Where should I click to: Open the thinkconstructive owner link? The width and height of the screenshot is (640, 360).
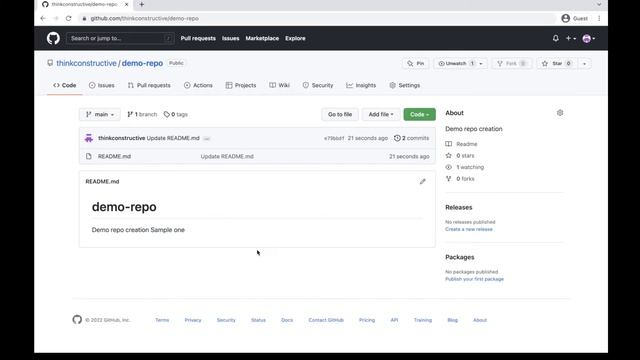click(x=86, y=63)
